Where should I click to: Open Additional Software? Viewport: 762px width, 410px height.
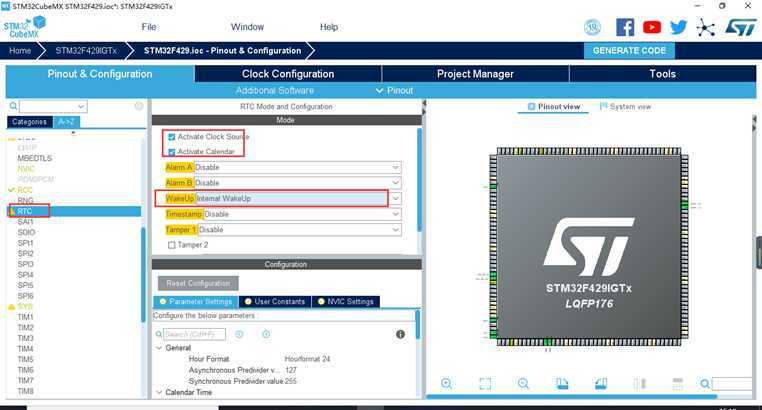click(x=275, y=90)
